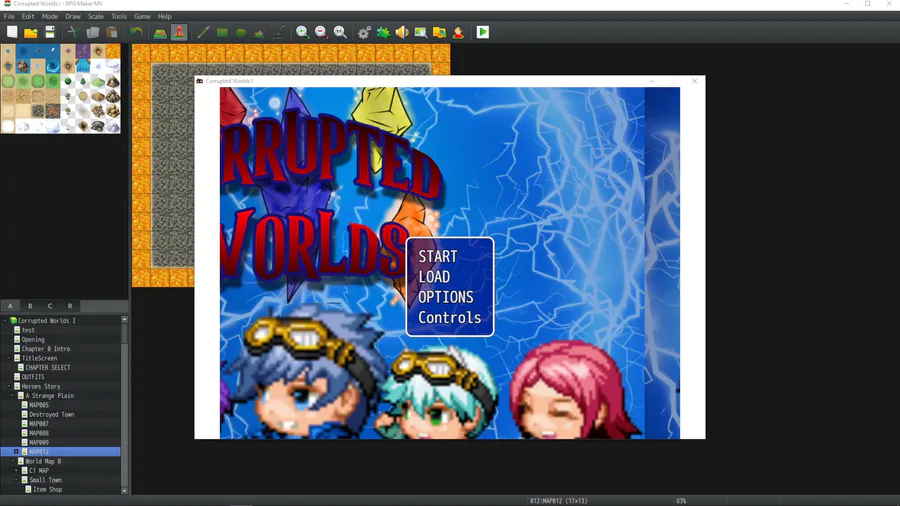Image resolution: width=900 pixels, height=506 pixels.
Task: Select the Rectangle drawing tool
Action: point(222,32)
